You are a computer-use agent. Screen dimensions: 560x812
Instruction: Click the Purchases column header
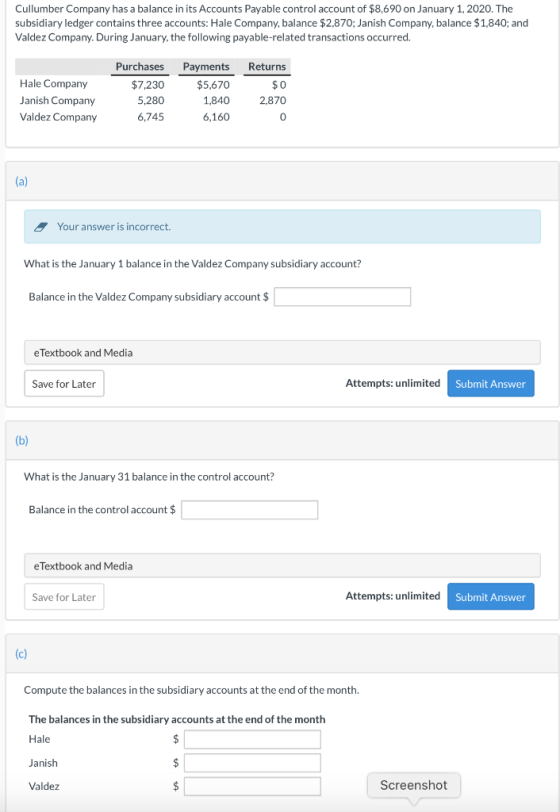click(x=139, y=66)
